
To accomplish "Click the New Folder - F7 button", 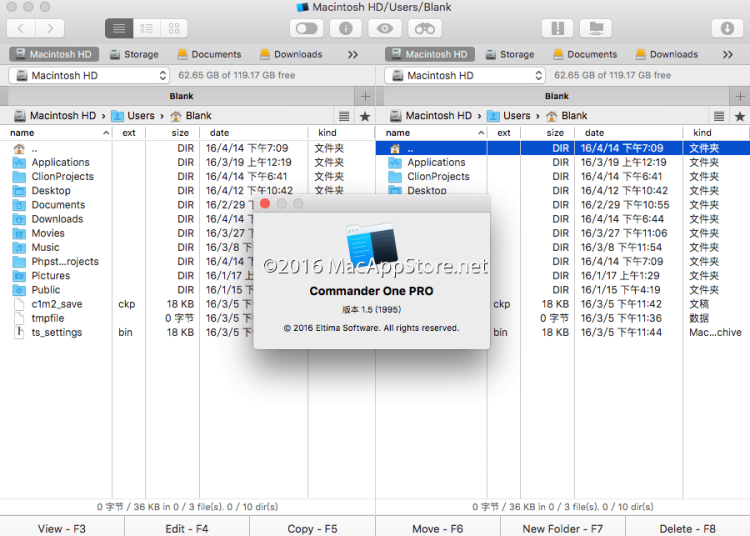I will 562,528.
